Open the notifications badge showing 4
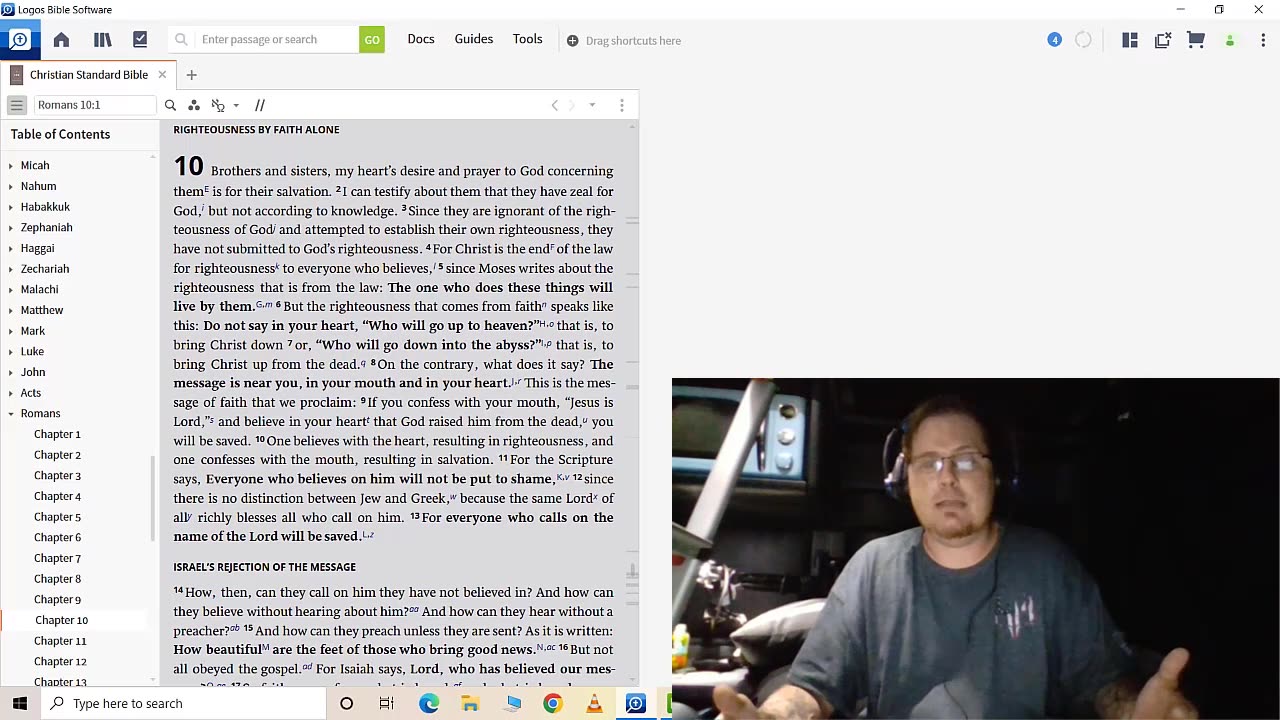1280x720 pixels. tap(1054, 40)
